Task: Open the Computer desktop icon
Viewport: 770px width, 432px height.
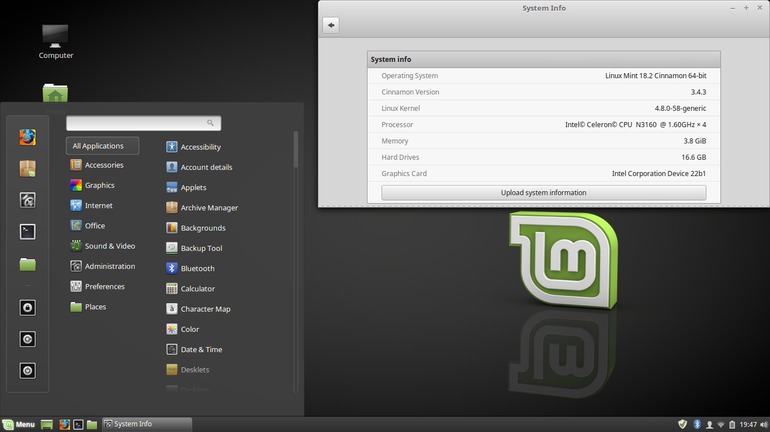Action: point(55,42)
